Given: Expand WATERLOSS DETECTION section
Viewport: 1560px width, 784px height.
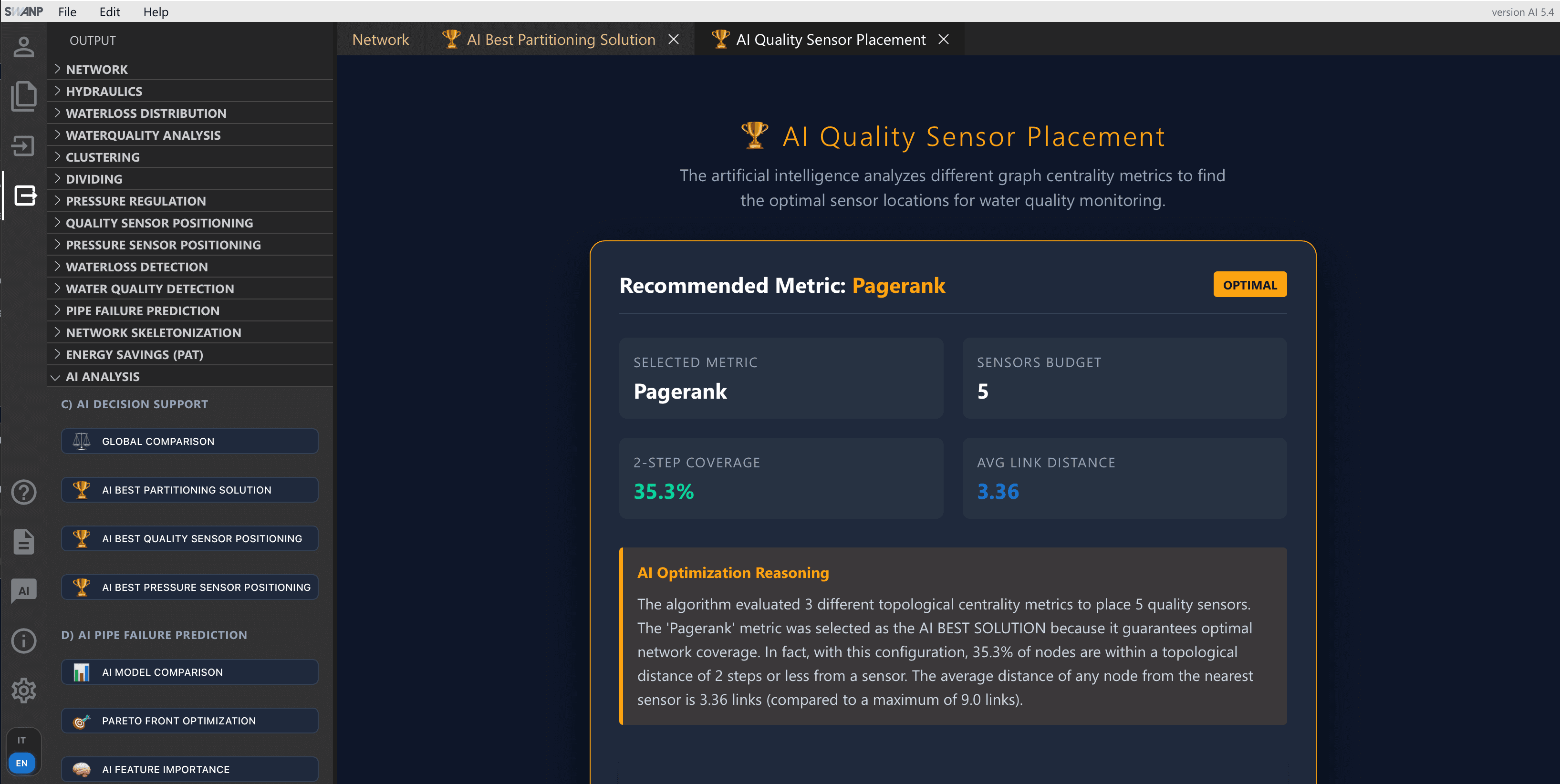Looking at the screenshot, I should coord(189,267).
